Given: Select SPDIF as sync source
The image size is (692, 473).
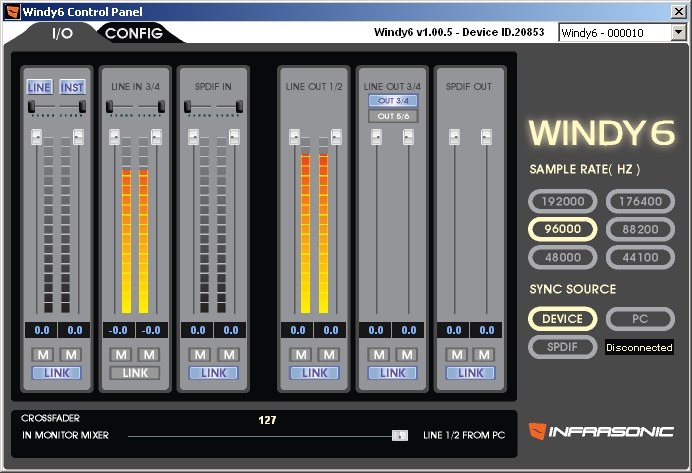Looking at the screenshot, I should [x=563, y=347].
